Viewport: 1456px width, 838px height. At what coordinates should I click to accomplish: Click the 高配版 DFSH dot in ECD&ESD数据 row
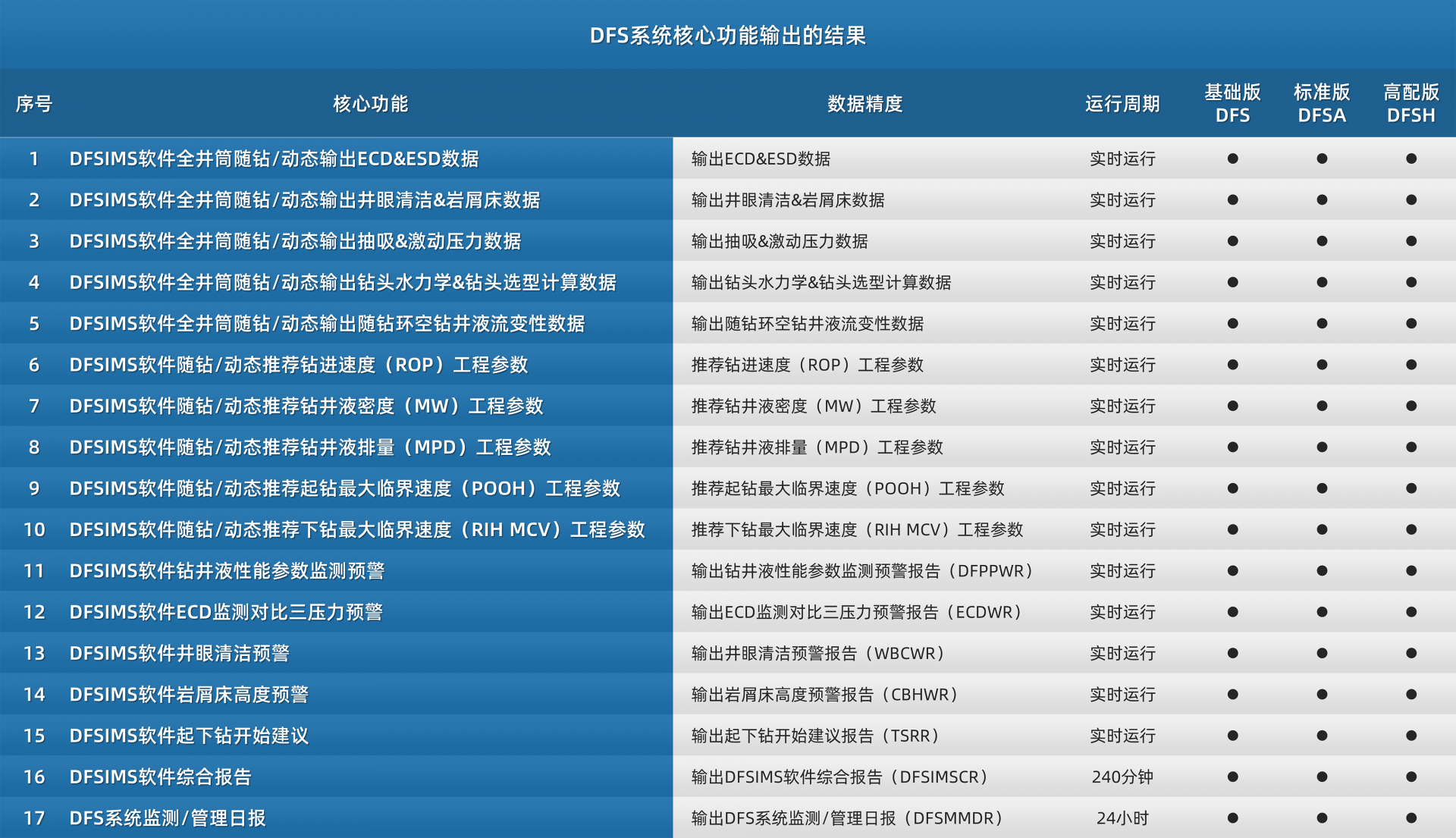[1411, 158]
